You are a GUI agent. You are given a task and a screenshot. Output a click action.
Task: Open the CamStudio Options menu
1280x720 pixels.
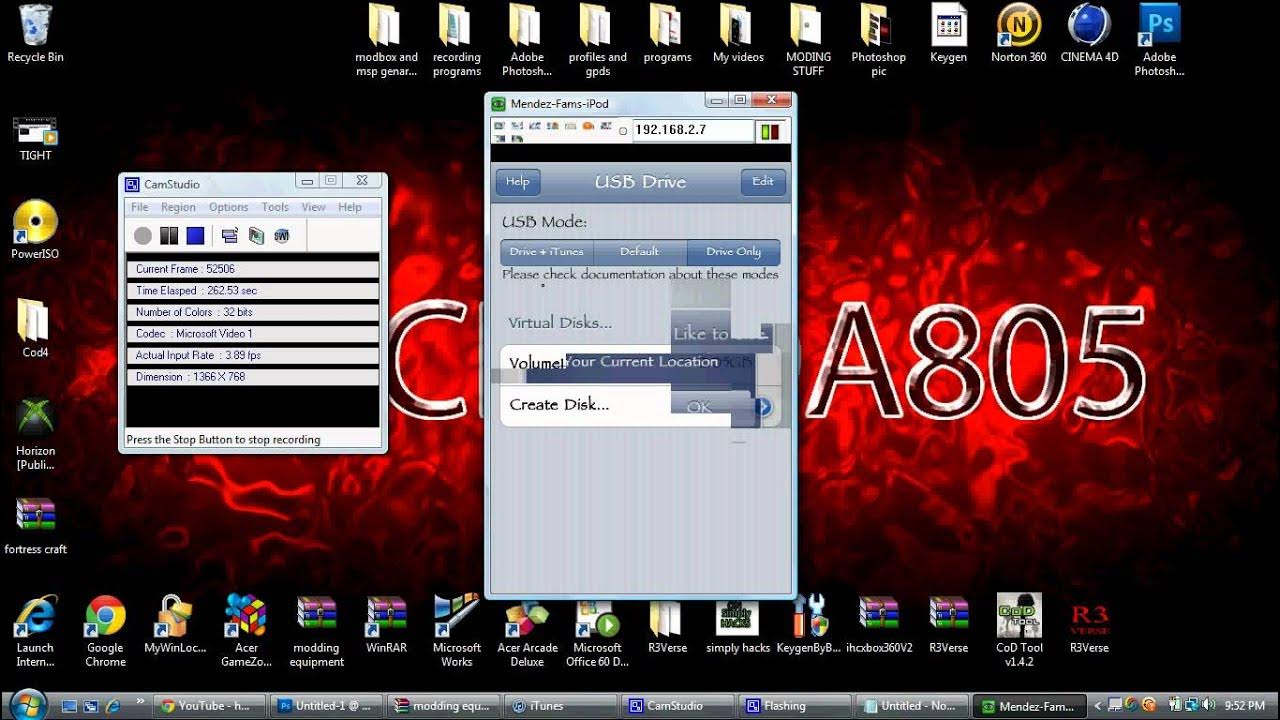click(x=228, y=207)
